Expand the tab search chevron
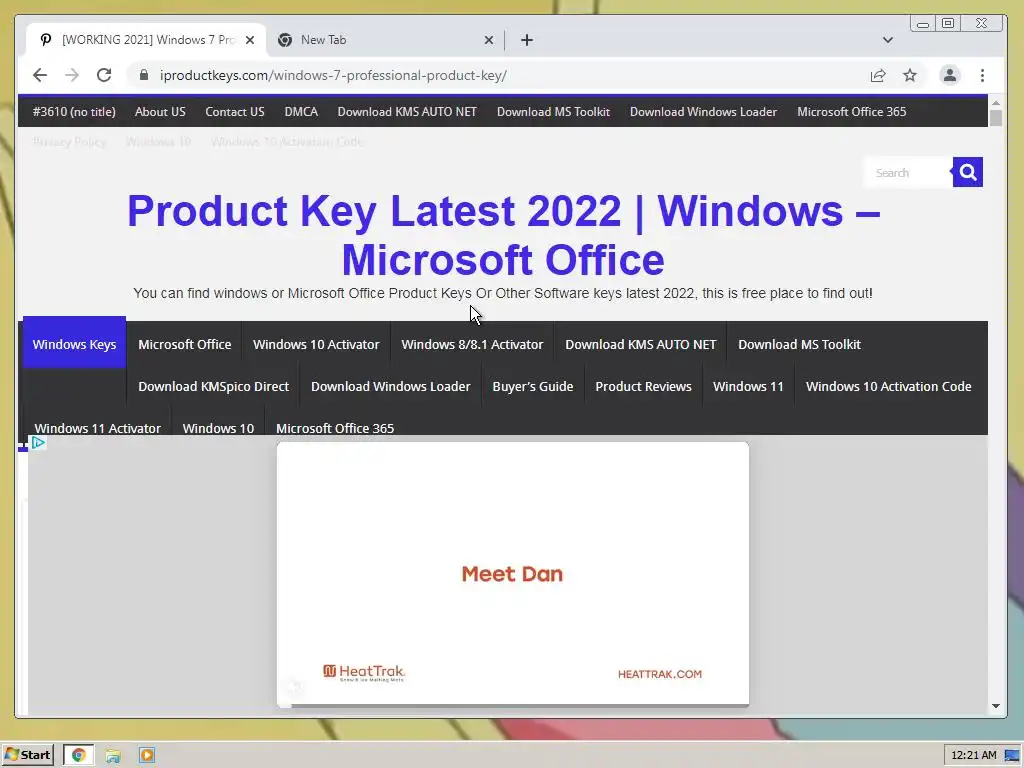This screenshot has width=1024, height=768. coord(888,40)
